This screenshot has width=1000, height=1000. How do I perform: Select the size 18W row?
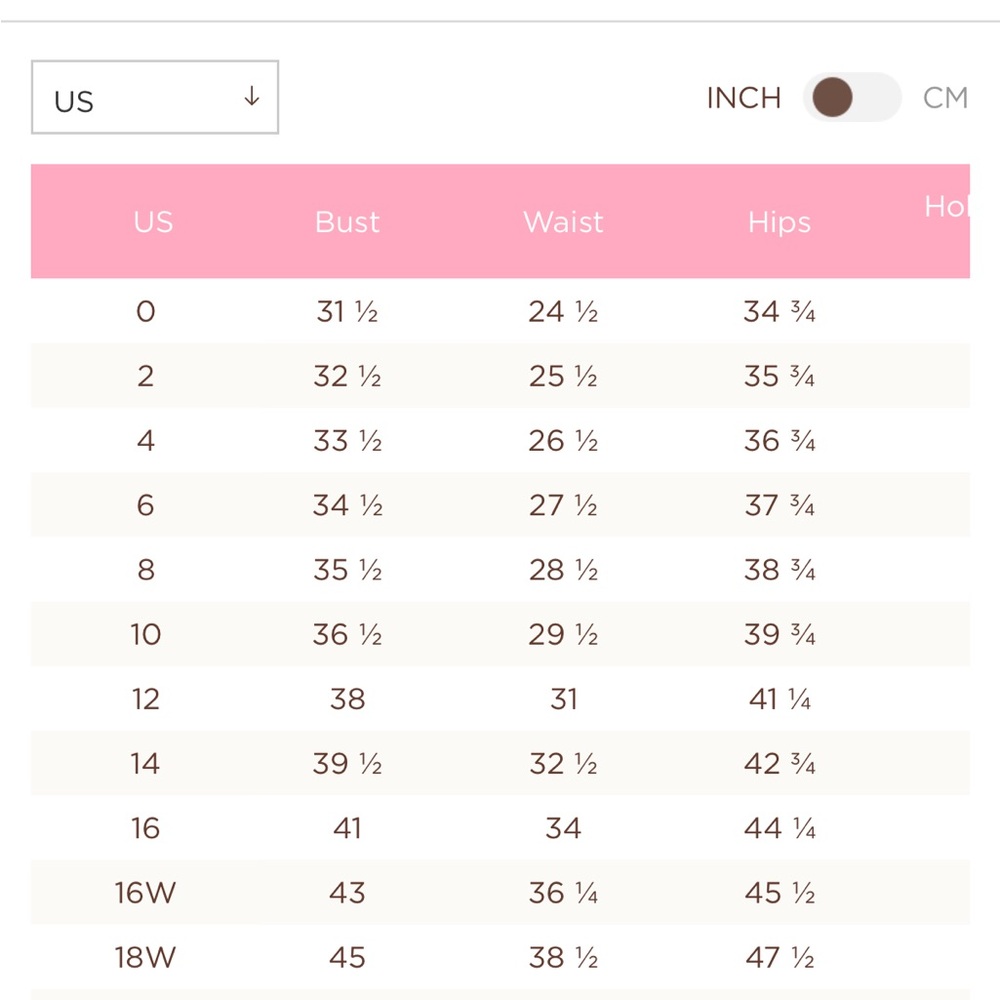click(500, 957)
